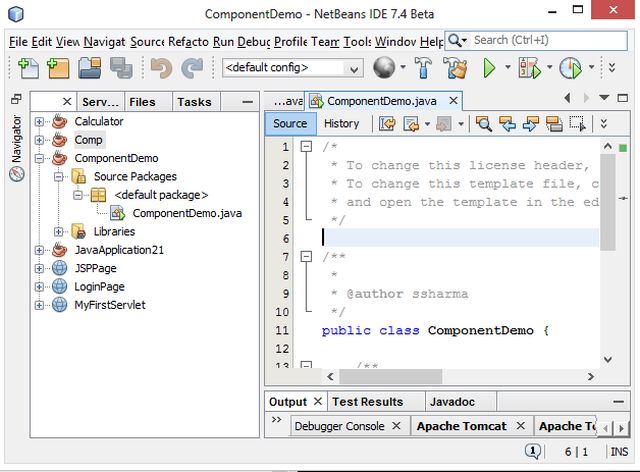The height and width of the screenshot is (472, 640).
Task: Collapse the Javadoc fold at line 7
Action: 306,256
